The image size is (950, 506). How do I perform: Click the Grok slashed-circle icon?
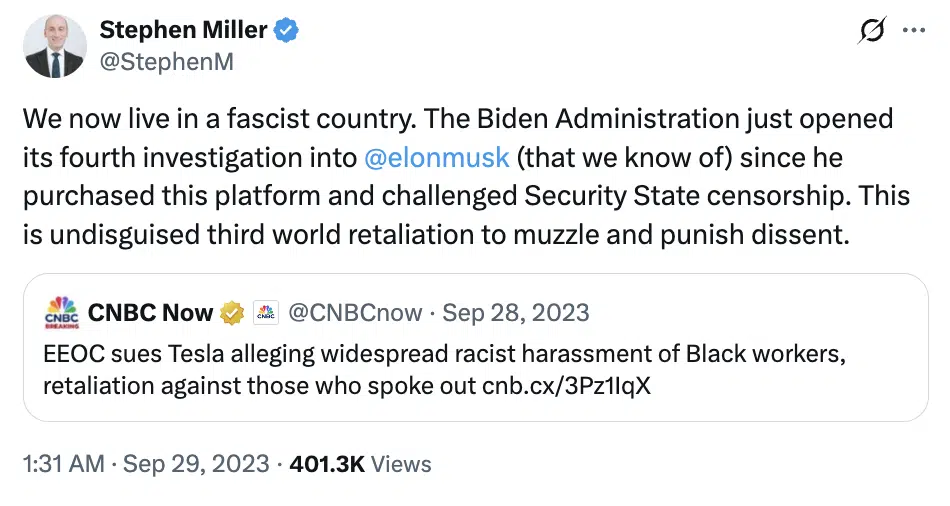click(871, 32)
